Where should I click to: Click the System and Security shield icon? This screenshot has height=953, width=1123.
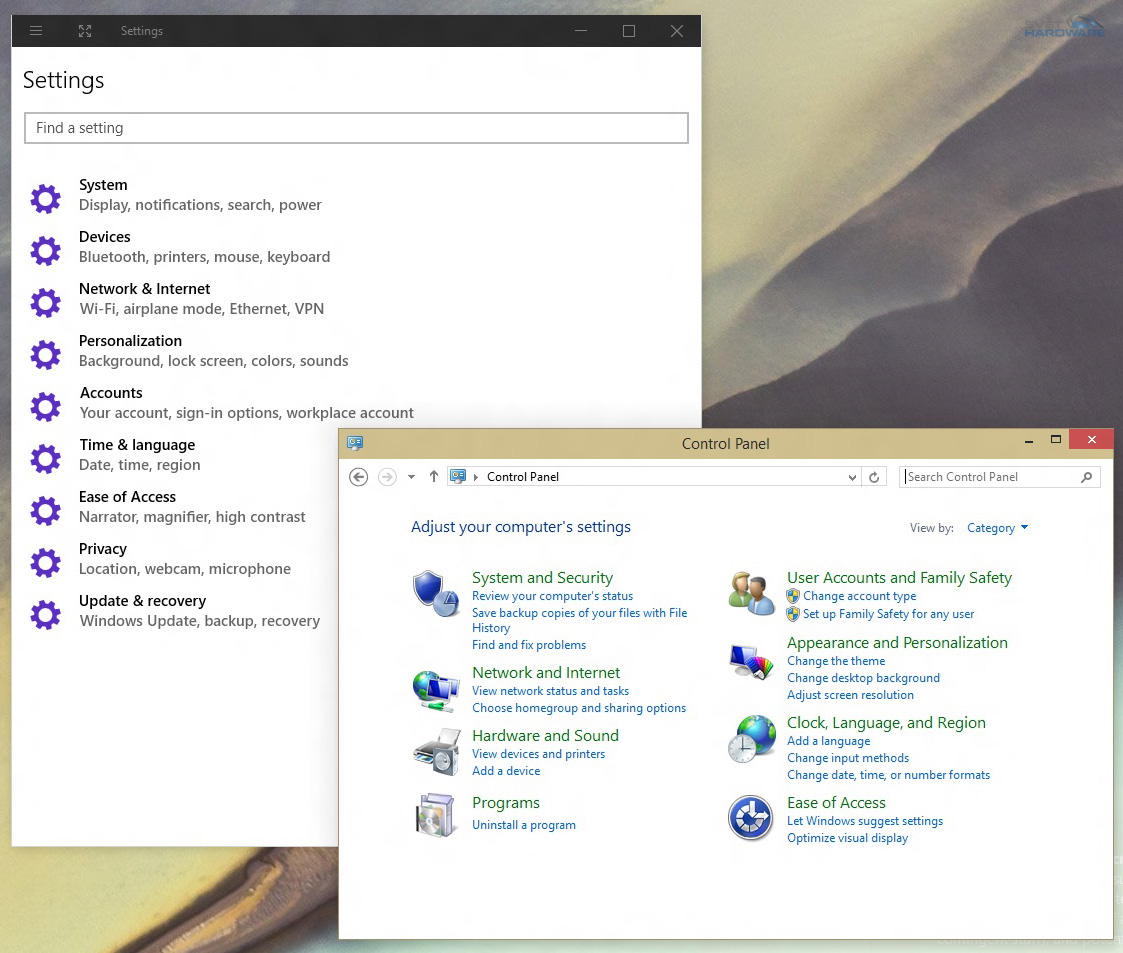click(436, 590)
